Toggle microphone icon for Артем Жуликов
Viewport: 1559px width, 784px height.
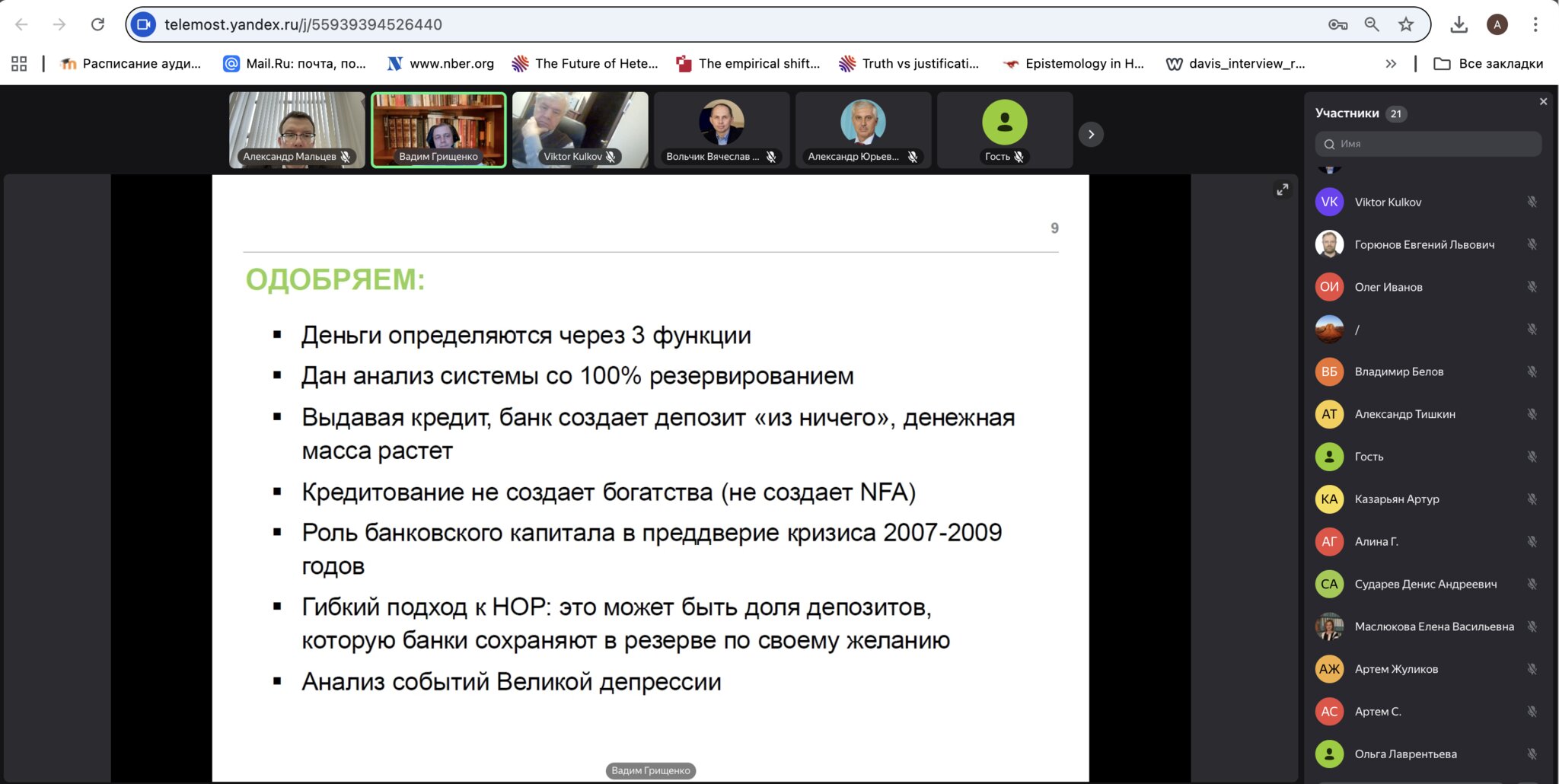[1532, 669]
